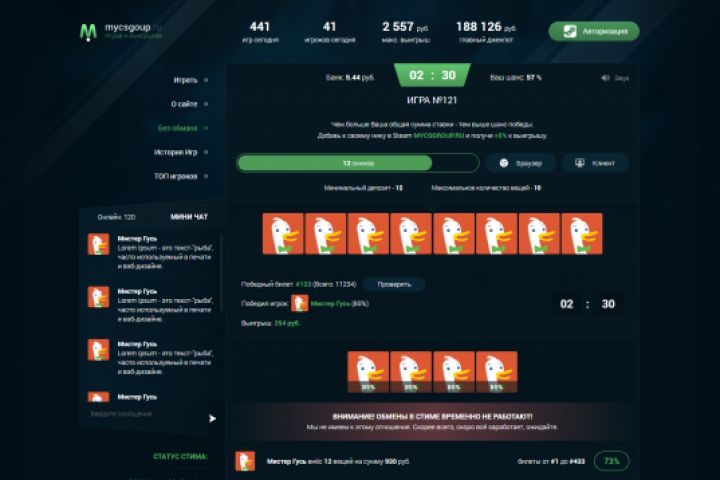This screenshot has height=480, width=720.
Task: Click the Выигрыш 254 руб. text
Action: click(x=270, y=323)
